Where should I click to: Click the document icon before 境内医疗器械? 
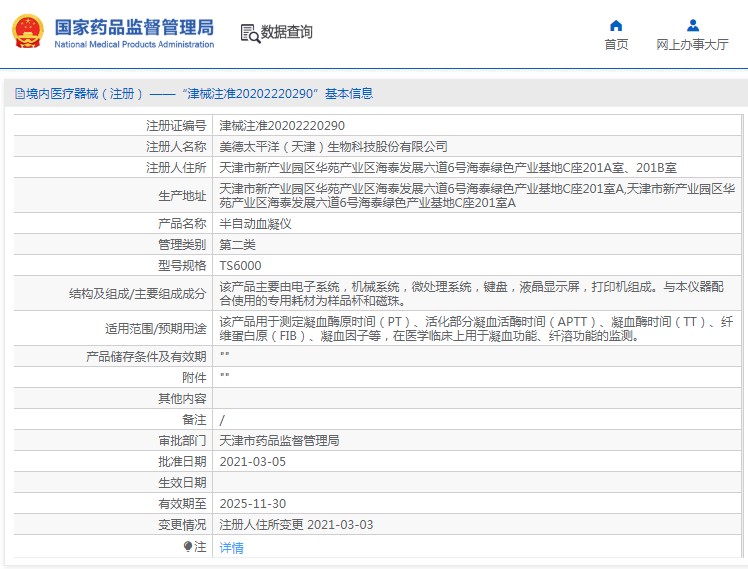[20, 93]
